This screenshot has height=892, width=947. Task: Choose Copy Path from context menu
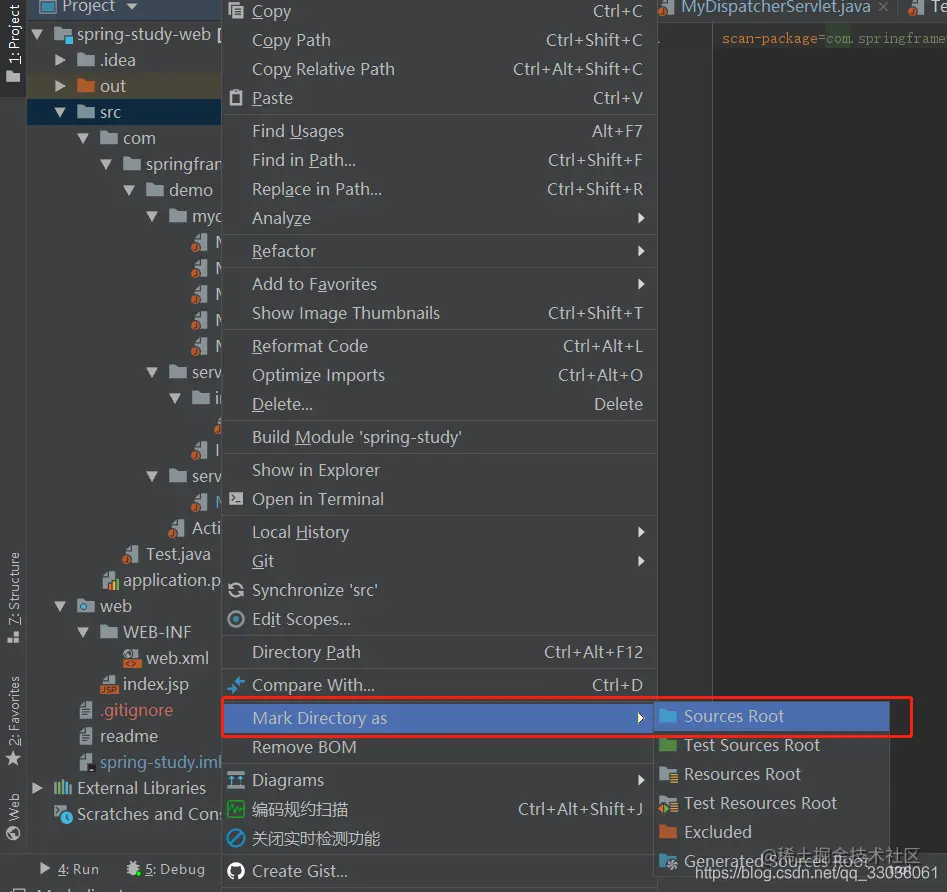(439, 40)
